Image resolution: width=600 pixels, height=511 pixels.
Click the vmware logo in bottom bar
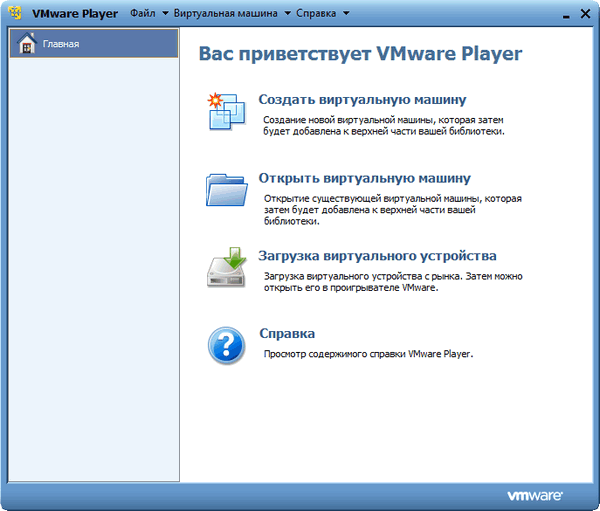pos(535,496)
